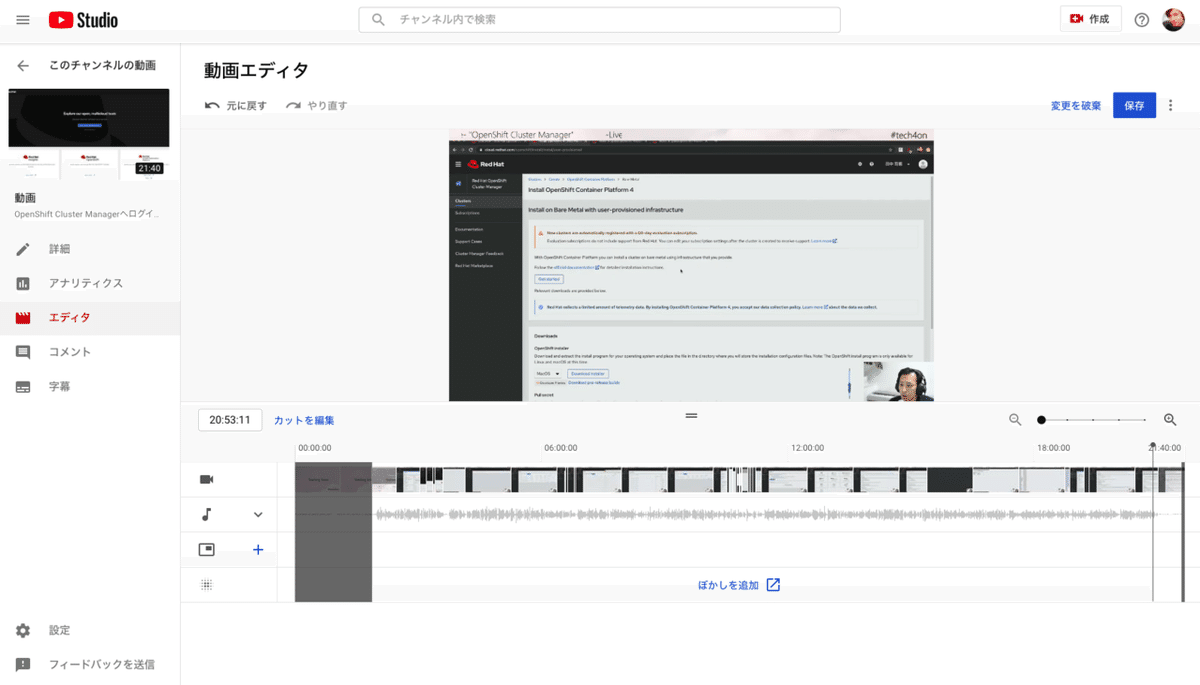The image size is (1200, 685).
Task: Add an end screen element with plus icon
Action: click(258, 549)
